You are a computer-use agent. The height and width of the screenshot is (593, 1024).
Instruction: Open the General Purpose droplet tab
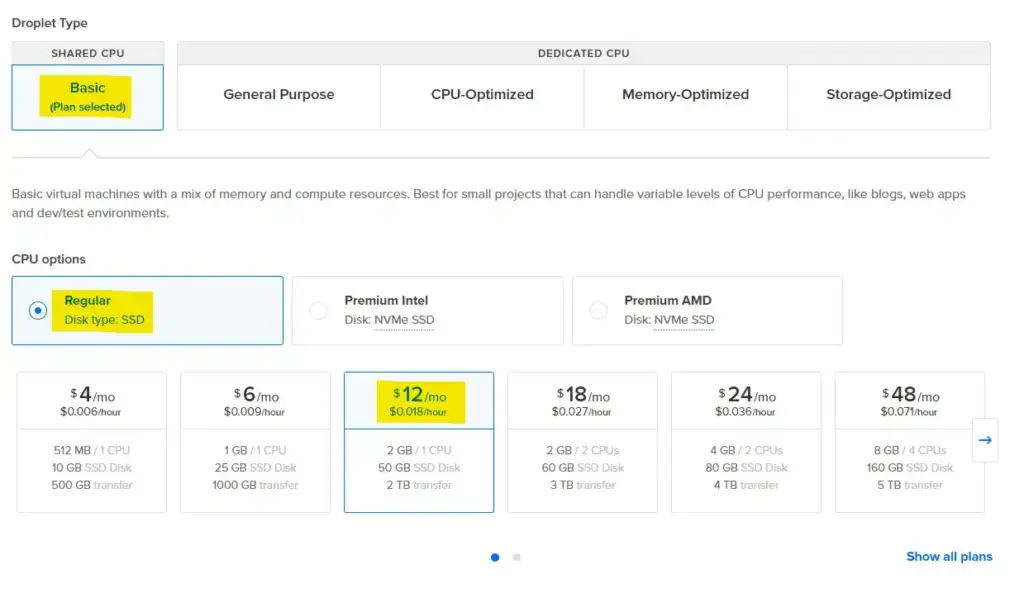click(x=279, y=95)
